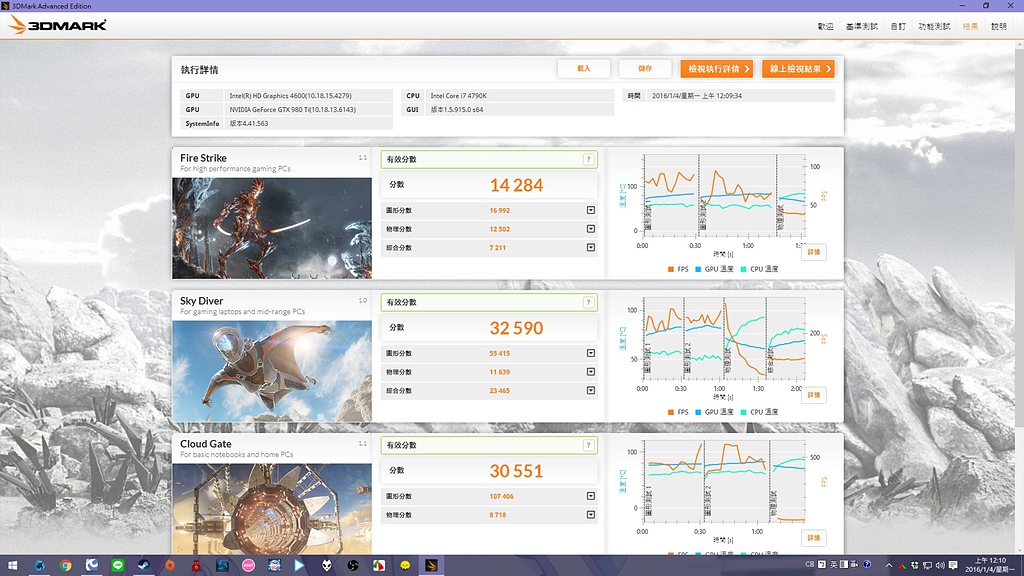Viewport: 1024px width, 576px height.
Task: Switch to the 基準測試 (Benchmarks) tab
Action: 861,27
